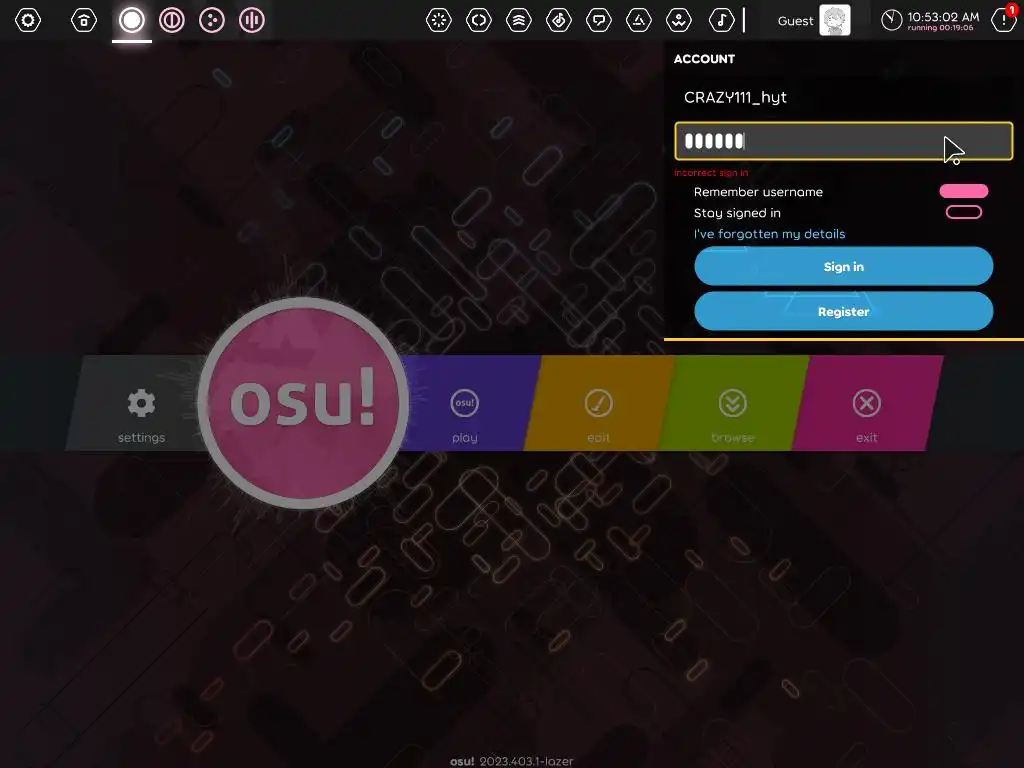This screenshot has height=768, width=1024.
Task: Focus the password input field
Action: 843,141
